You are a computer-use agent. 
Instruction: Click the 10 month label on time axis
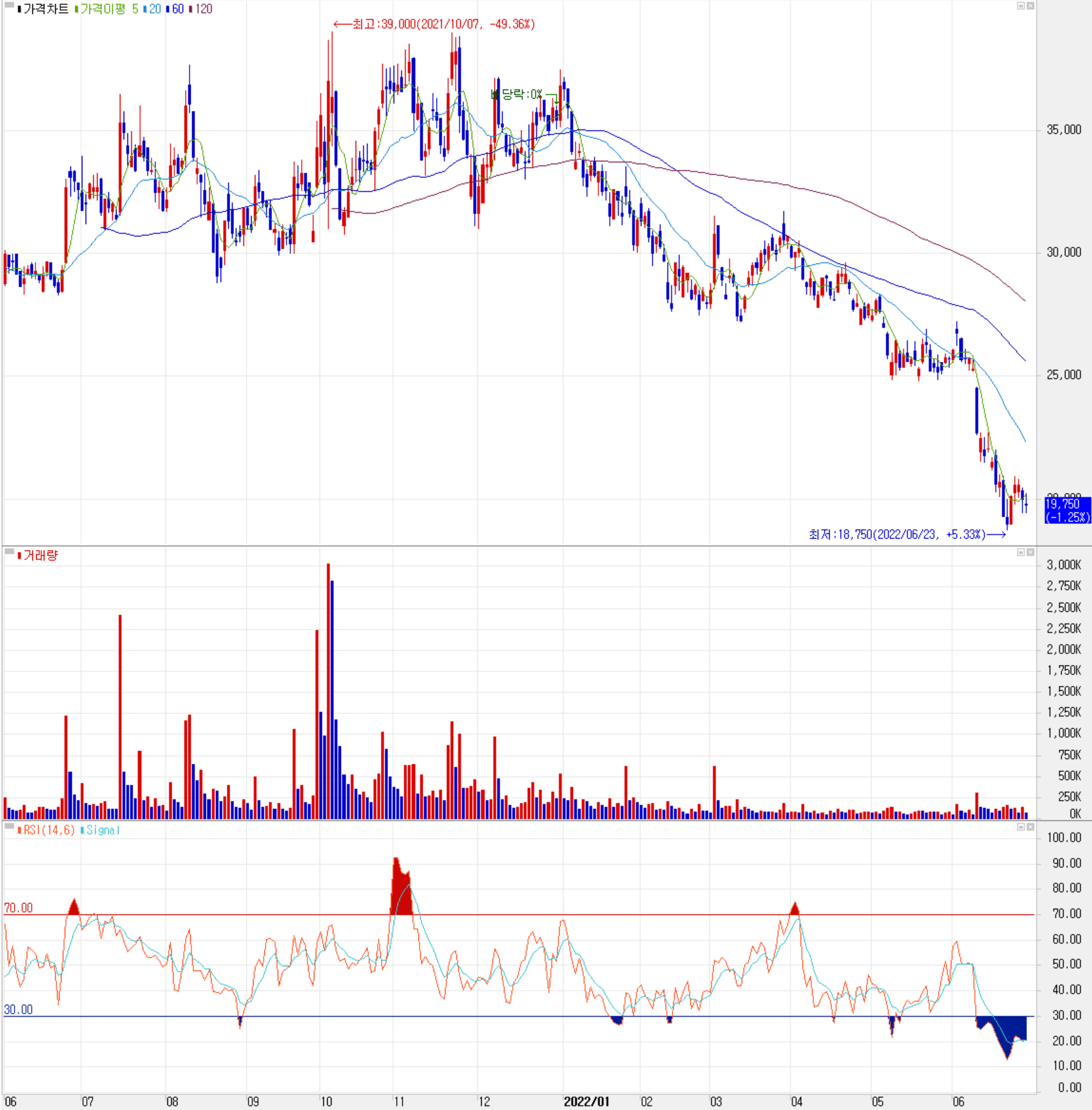point(326,1102)
